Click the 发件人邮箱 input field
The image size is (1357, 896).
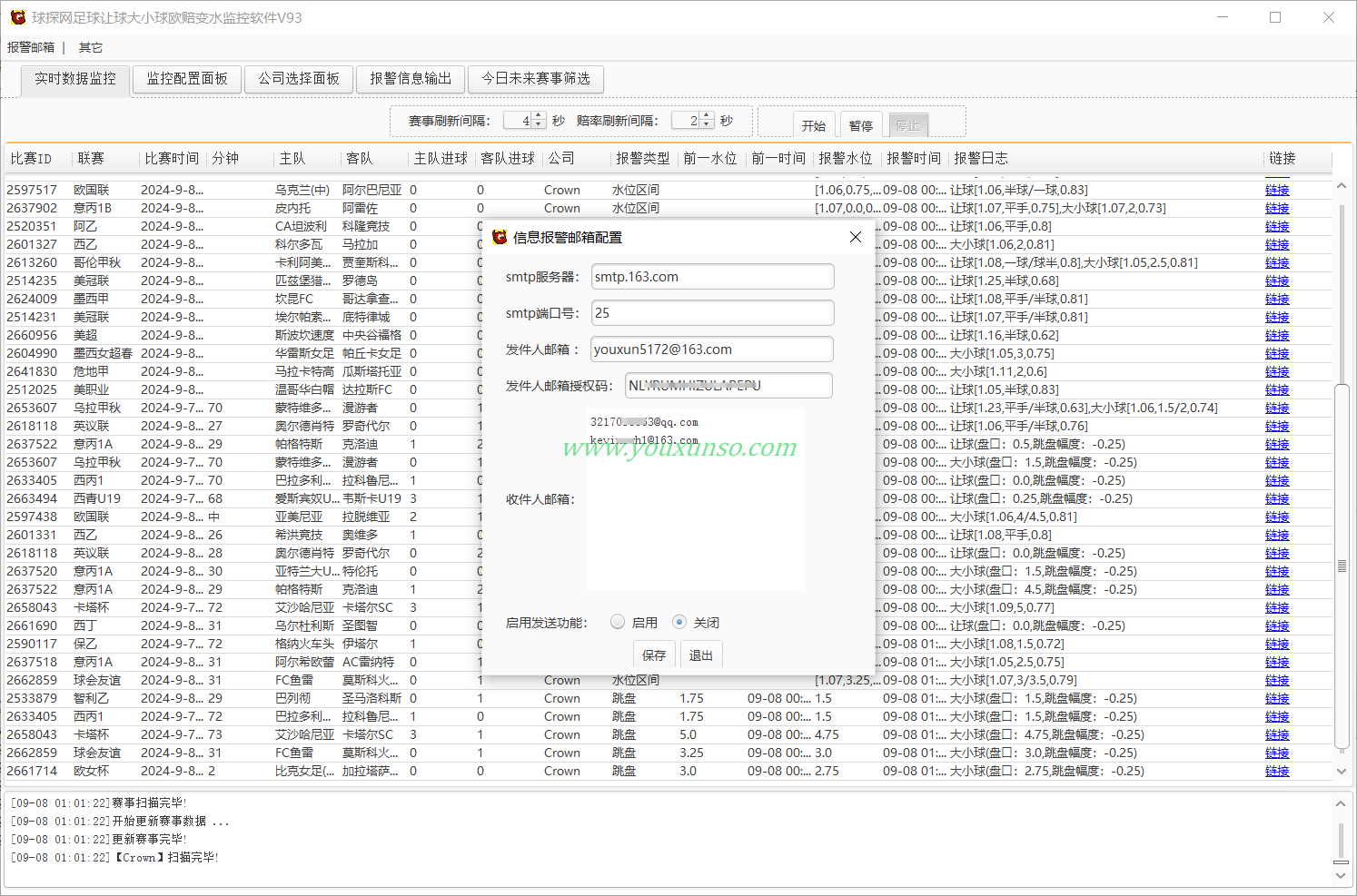click(x=712, y=350)
